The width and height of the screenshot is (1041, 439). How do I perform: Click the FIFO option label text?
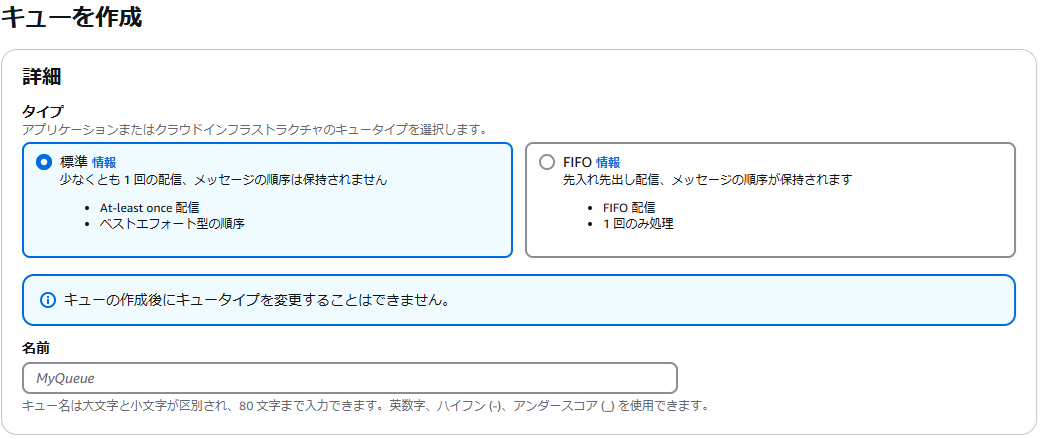[577, 161]
